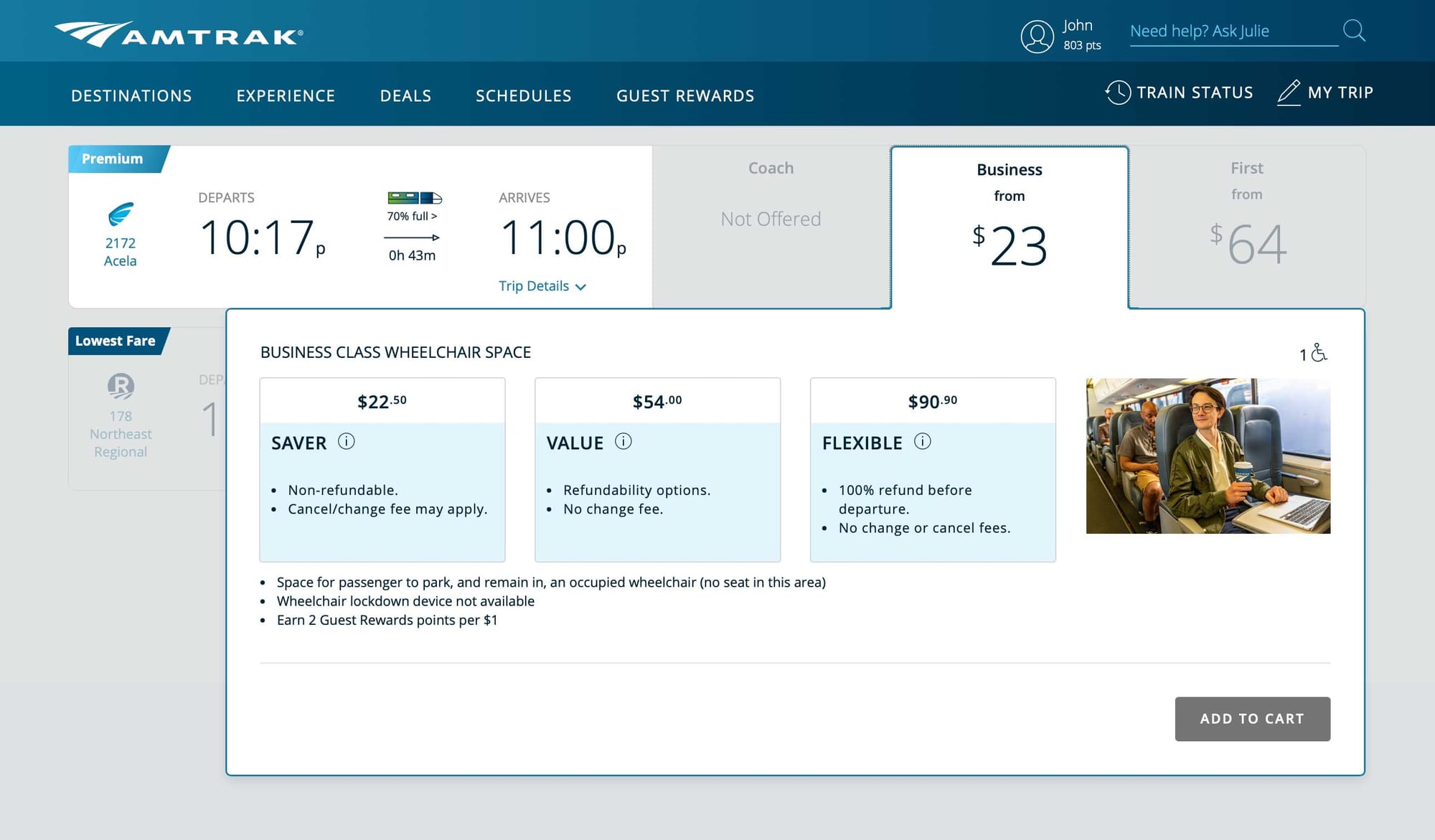
Task: Select the $90.90 Flexible fare card
Action: click(932, 469)
